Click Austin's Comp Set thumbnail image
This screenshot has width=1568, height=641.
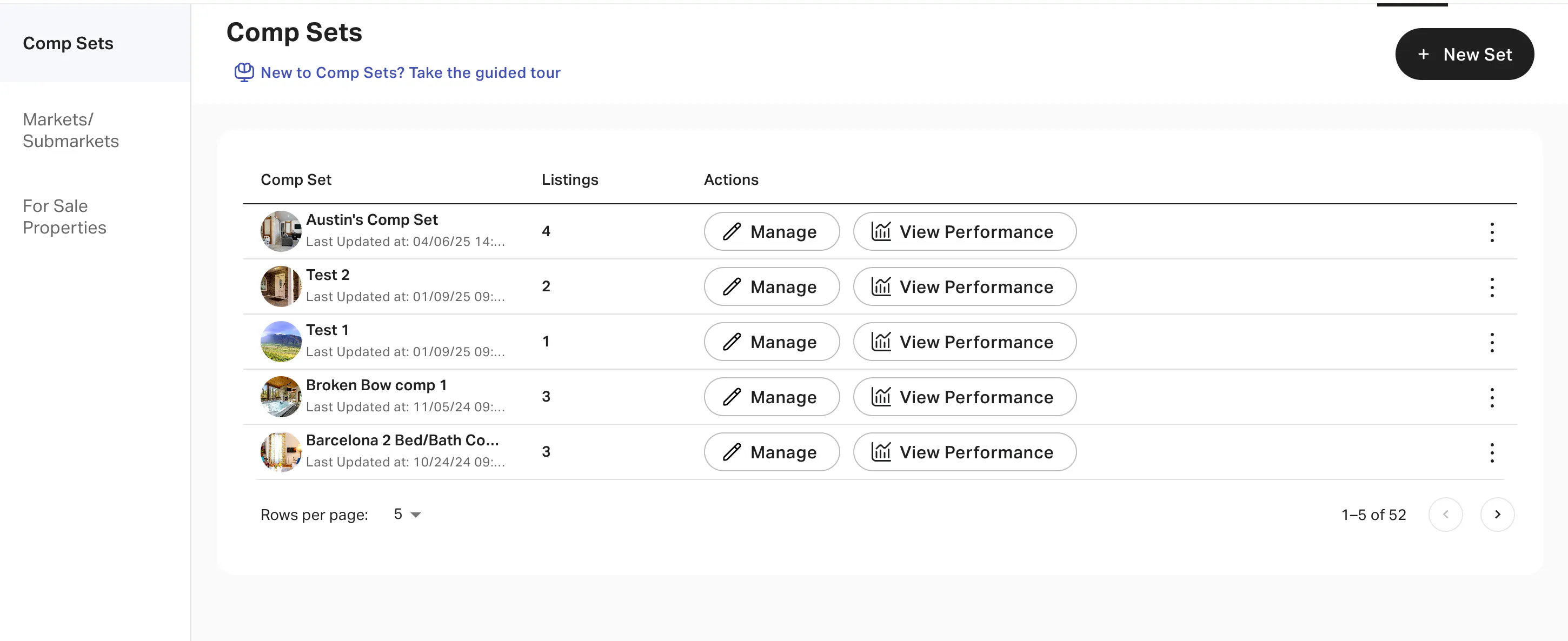281,231
